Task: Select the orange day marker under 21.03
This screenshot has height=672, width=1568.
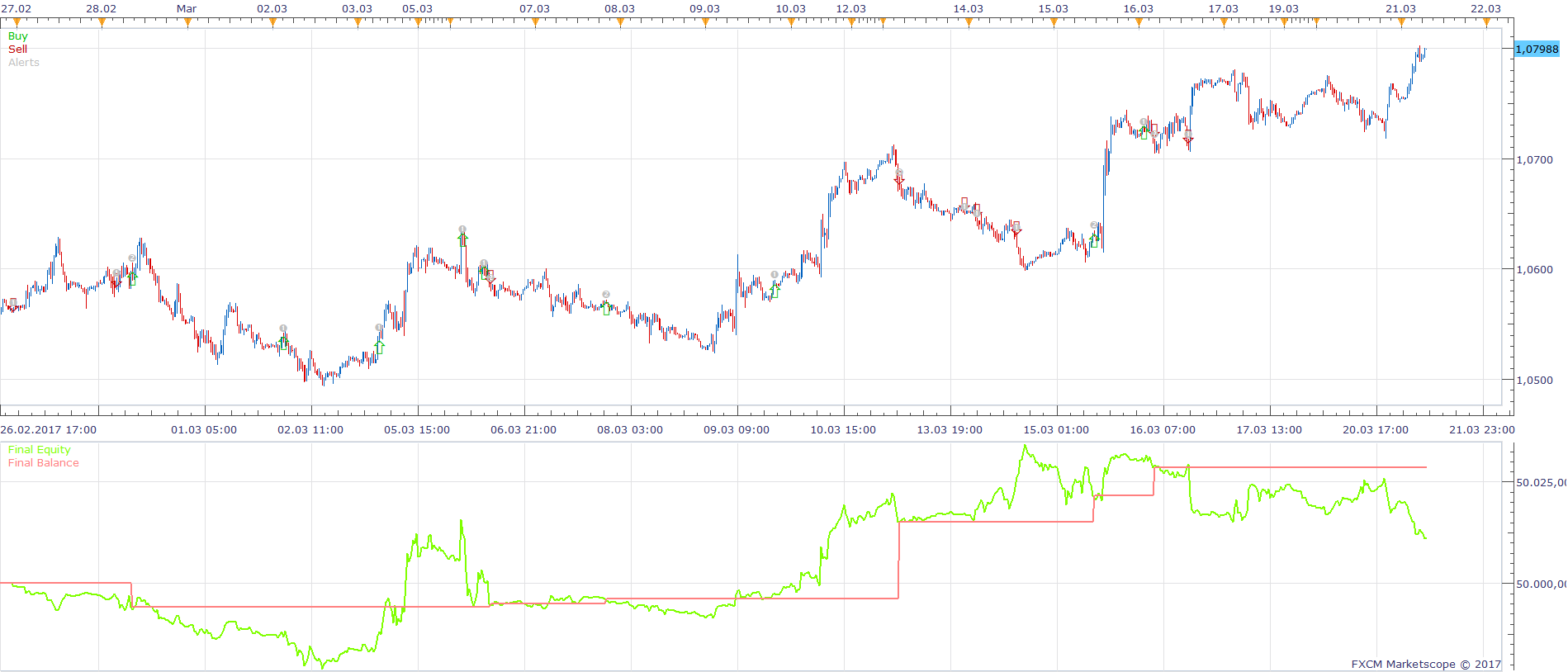Action: (x=1401, y=22)
